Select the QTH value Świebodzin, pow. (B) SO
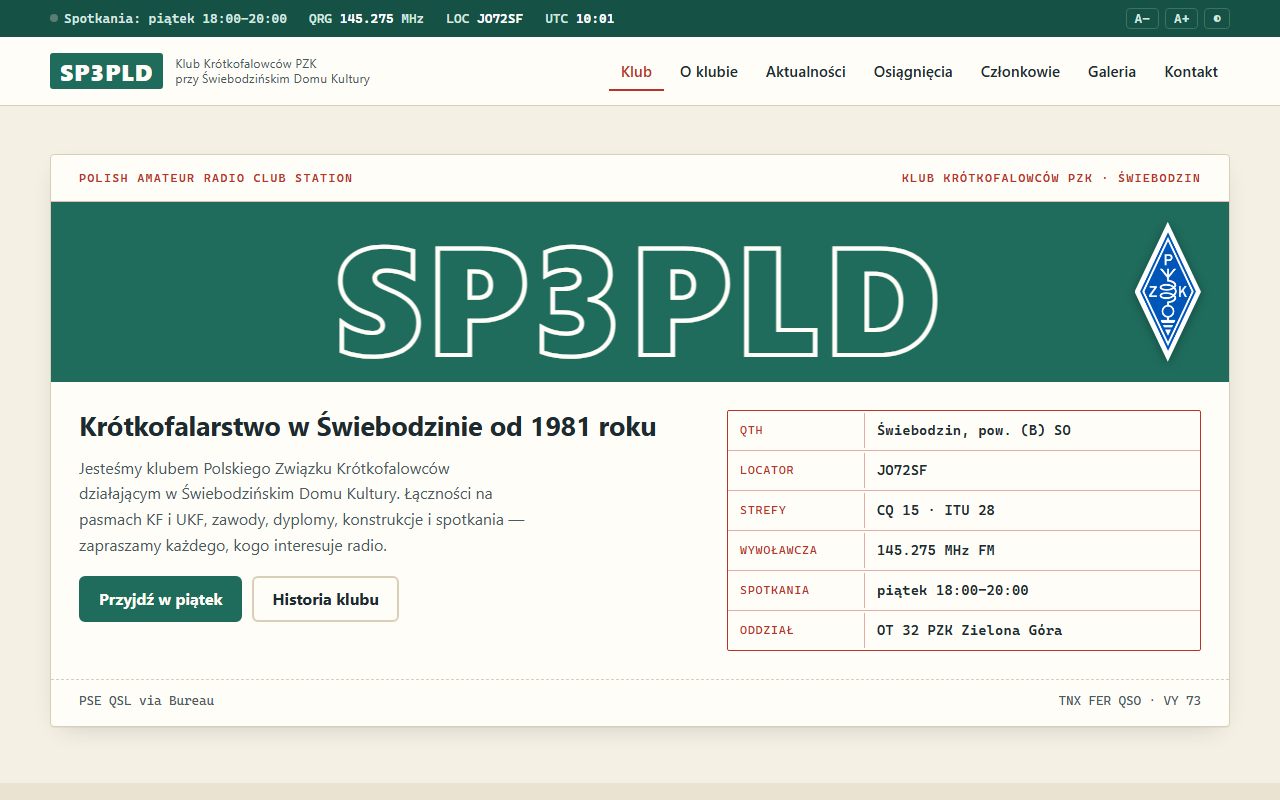This screenshot has width=1280, height=800. point(973,430)
